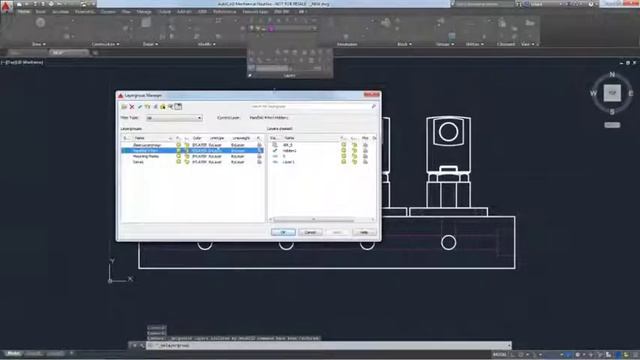Select the Base Layergroup row
Screen dimensions: 640x360
pyautogui.click(x=193, y=145)
